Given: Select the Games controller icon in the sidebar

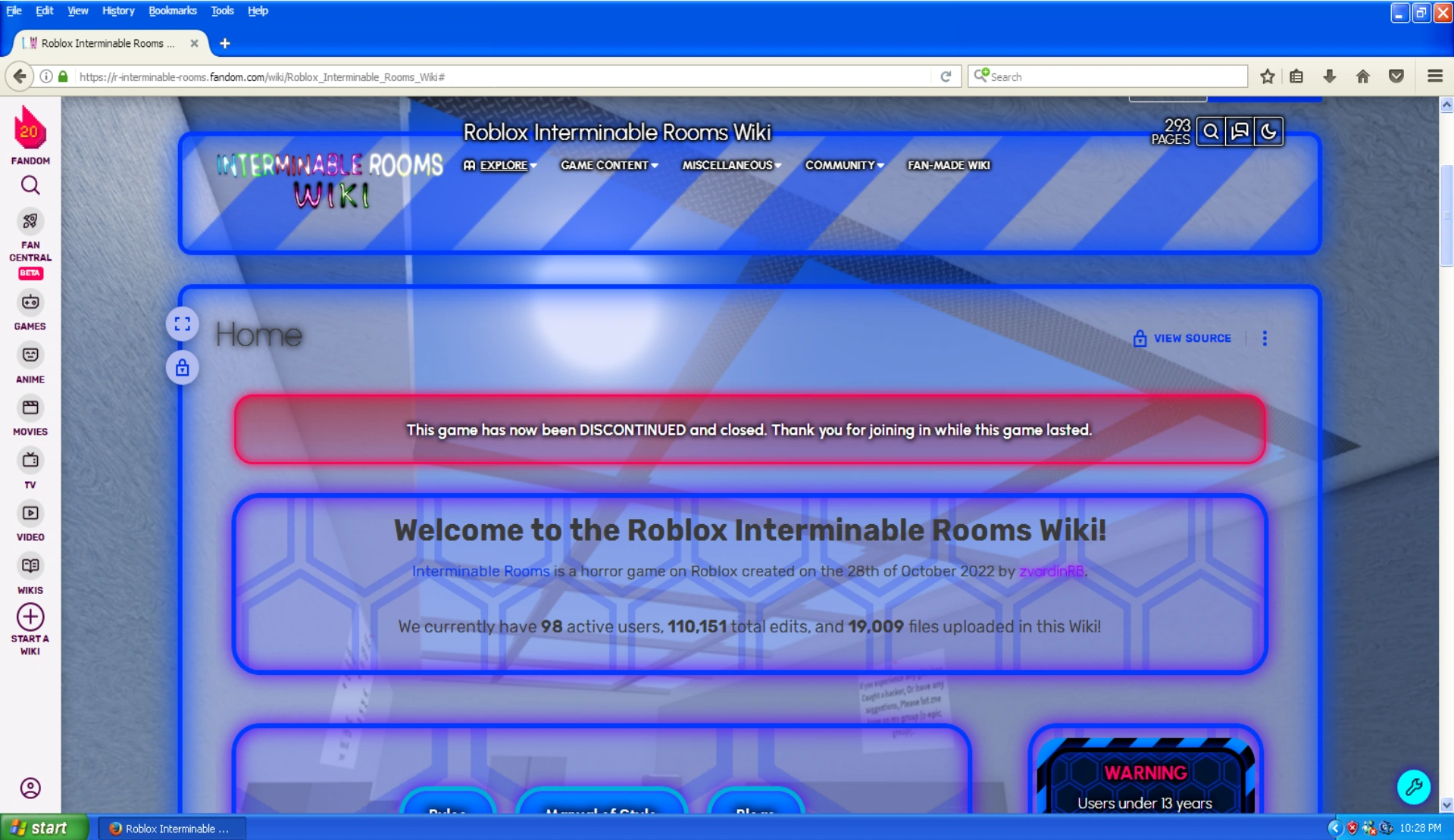Looking at the screenshot, I should click(30, 301).
